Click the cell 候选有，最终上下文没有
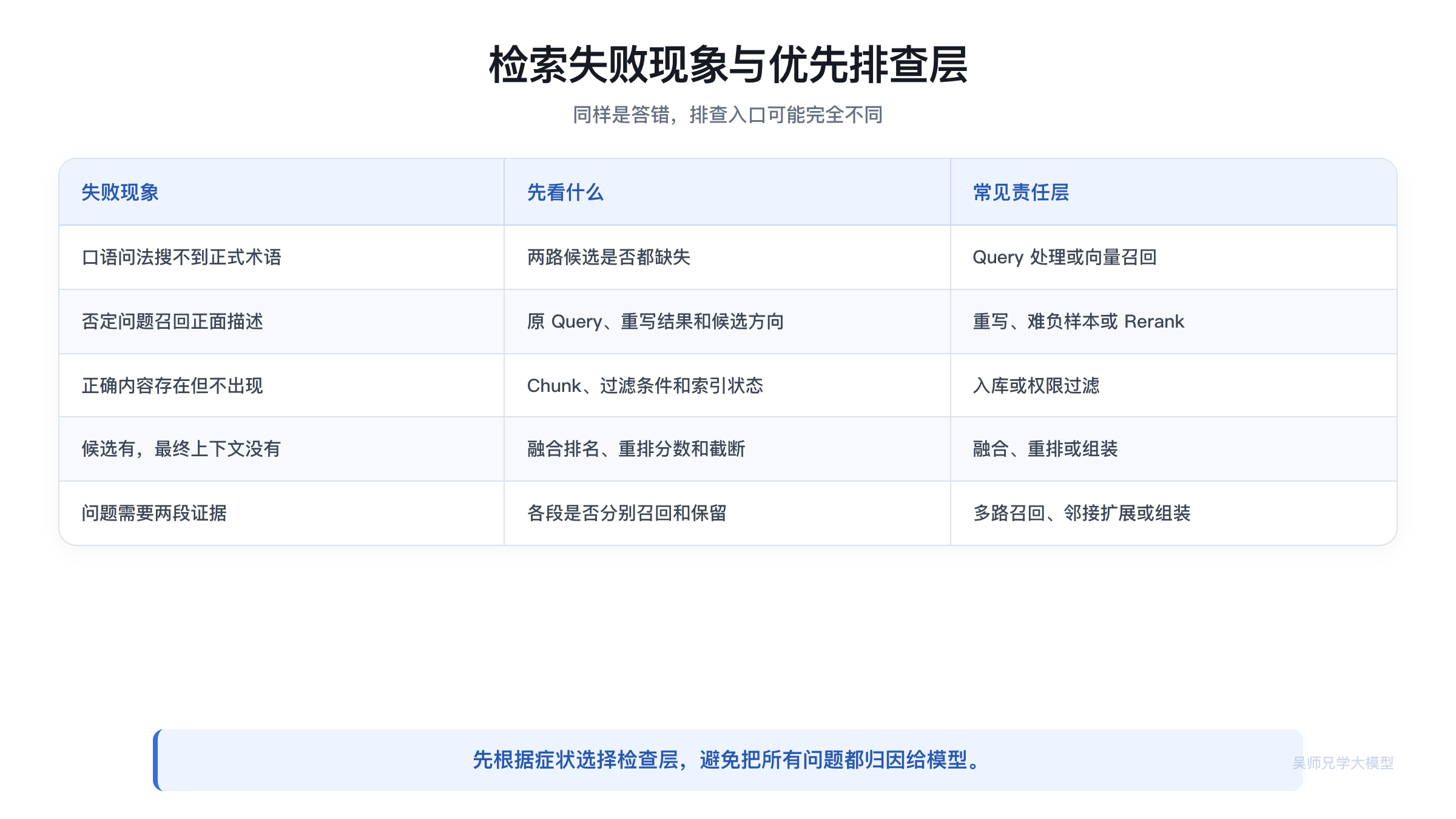This screenshot has width=1456, height=819. pyautogui.click(x=281, y=449)
